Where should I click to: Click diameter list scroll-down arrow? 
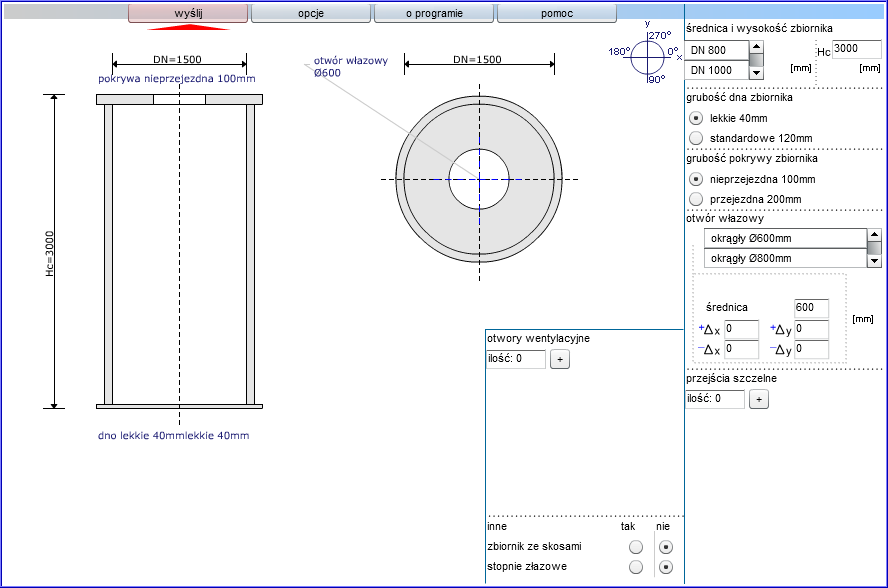click(756, 73)
